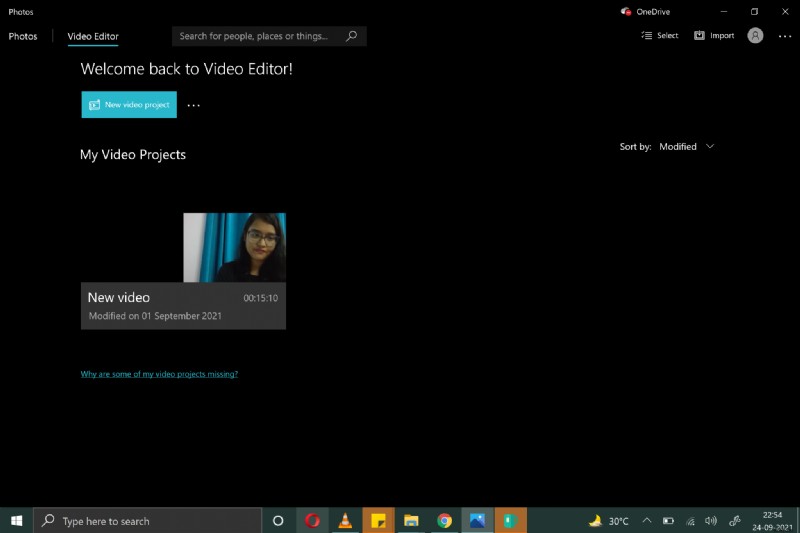
Task: Start a New video project
Action: coord(129,105)
